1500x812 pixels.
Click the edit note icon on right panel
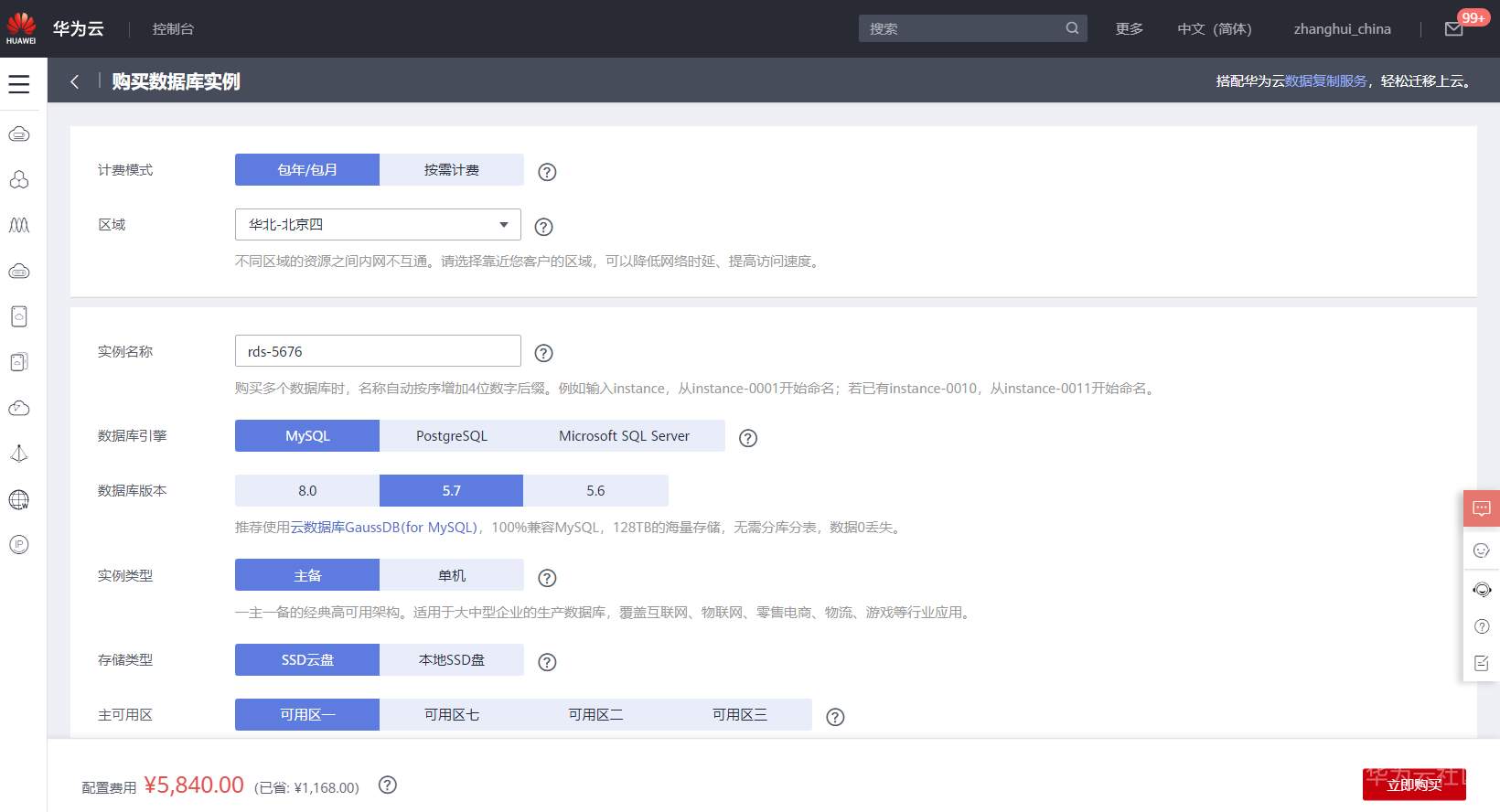click(1482, 663)
